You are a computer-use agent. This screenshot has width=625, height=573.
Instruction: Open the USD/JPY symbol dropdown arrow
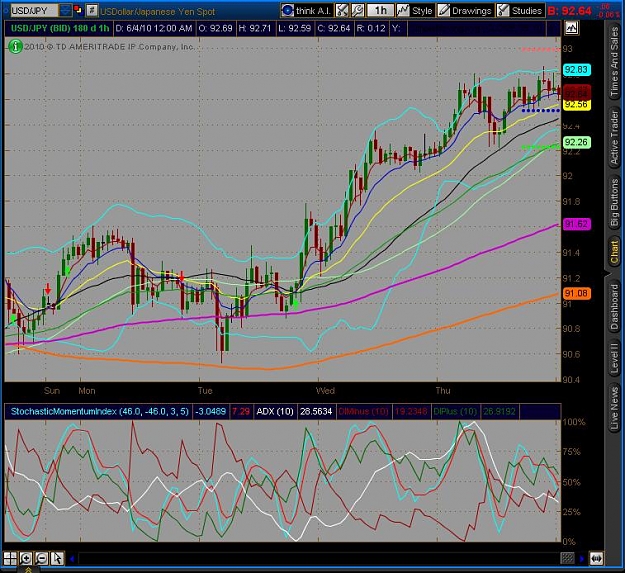(65, 10)
